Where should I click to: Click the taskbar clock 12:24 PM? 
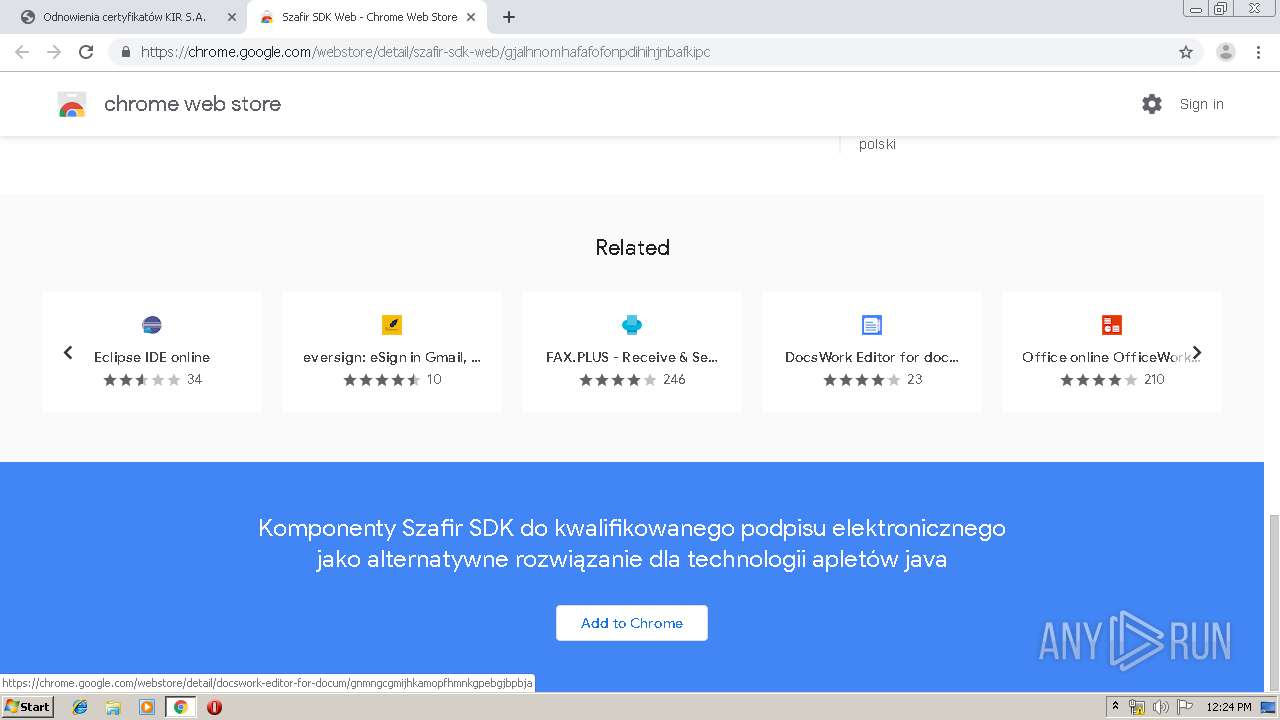[x=1229, y=707]
